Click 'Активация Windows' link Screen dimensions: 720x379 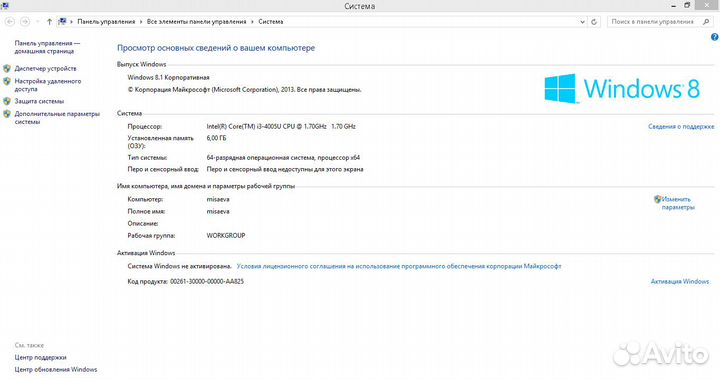tap(680, 281)
